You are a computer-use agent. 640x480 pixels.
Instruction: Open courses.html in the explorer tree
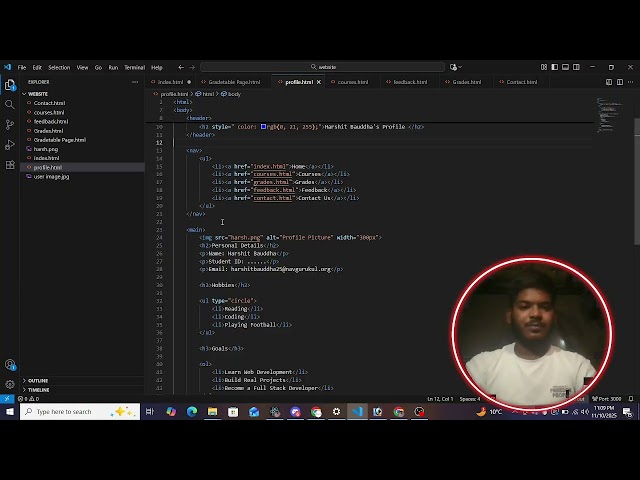[82, 112]
